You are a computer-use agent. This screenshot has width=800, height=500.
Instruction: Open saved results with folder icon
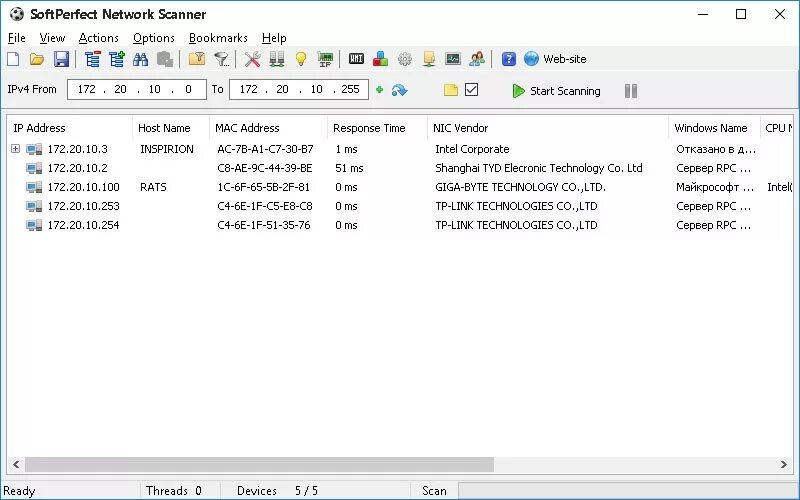click(37, 59)
